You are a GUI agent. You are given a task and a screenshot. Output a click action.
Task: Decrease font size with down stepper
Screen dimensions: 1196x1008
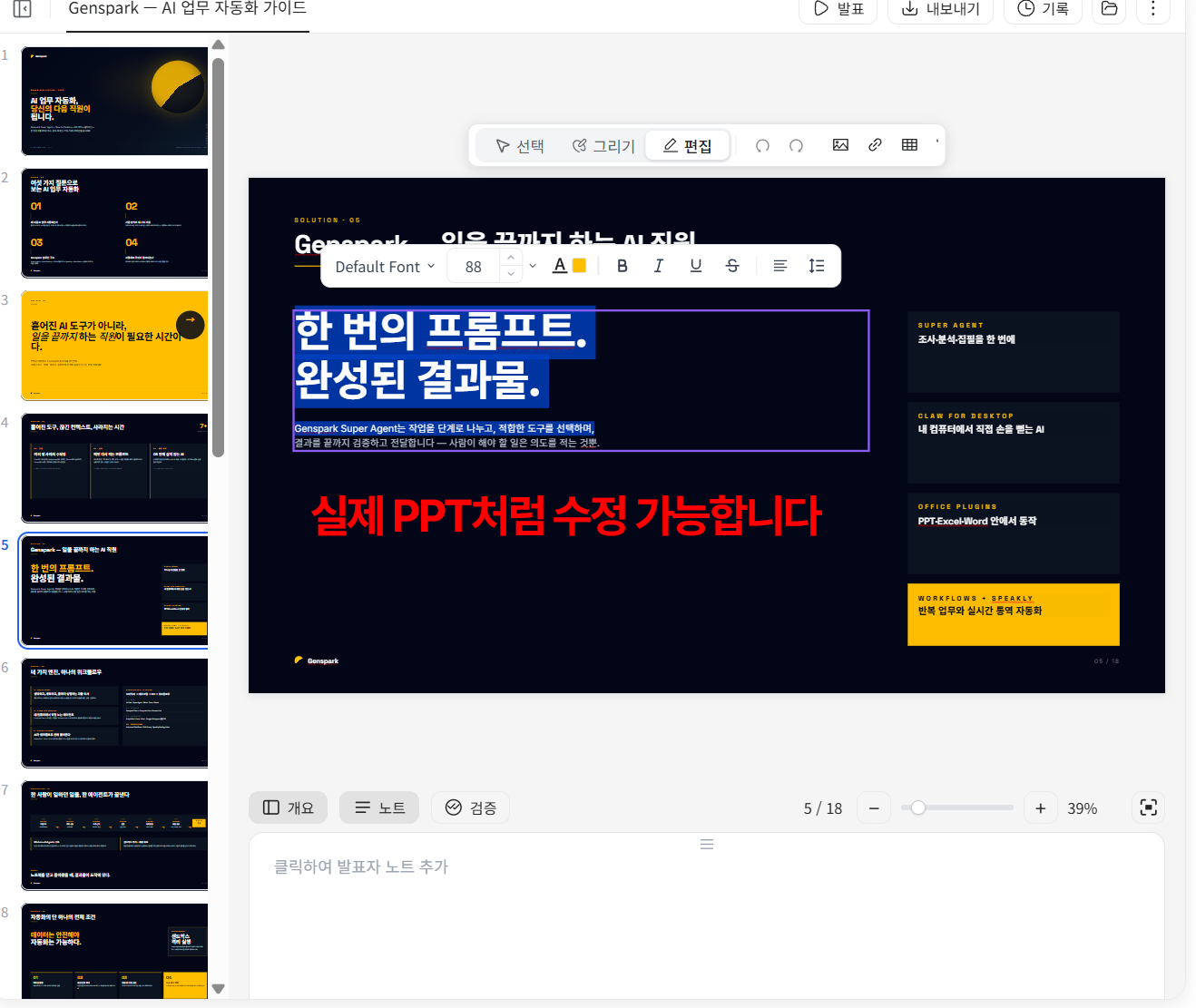[511, 274]
